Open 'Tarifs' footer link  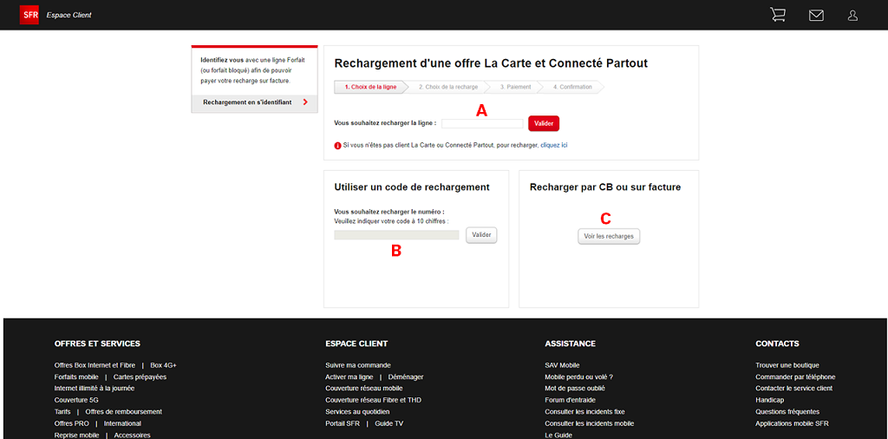click(x=62, y=412)
